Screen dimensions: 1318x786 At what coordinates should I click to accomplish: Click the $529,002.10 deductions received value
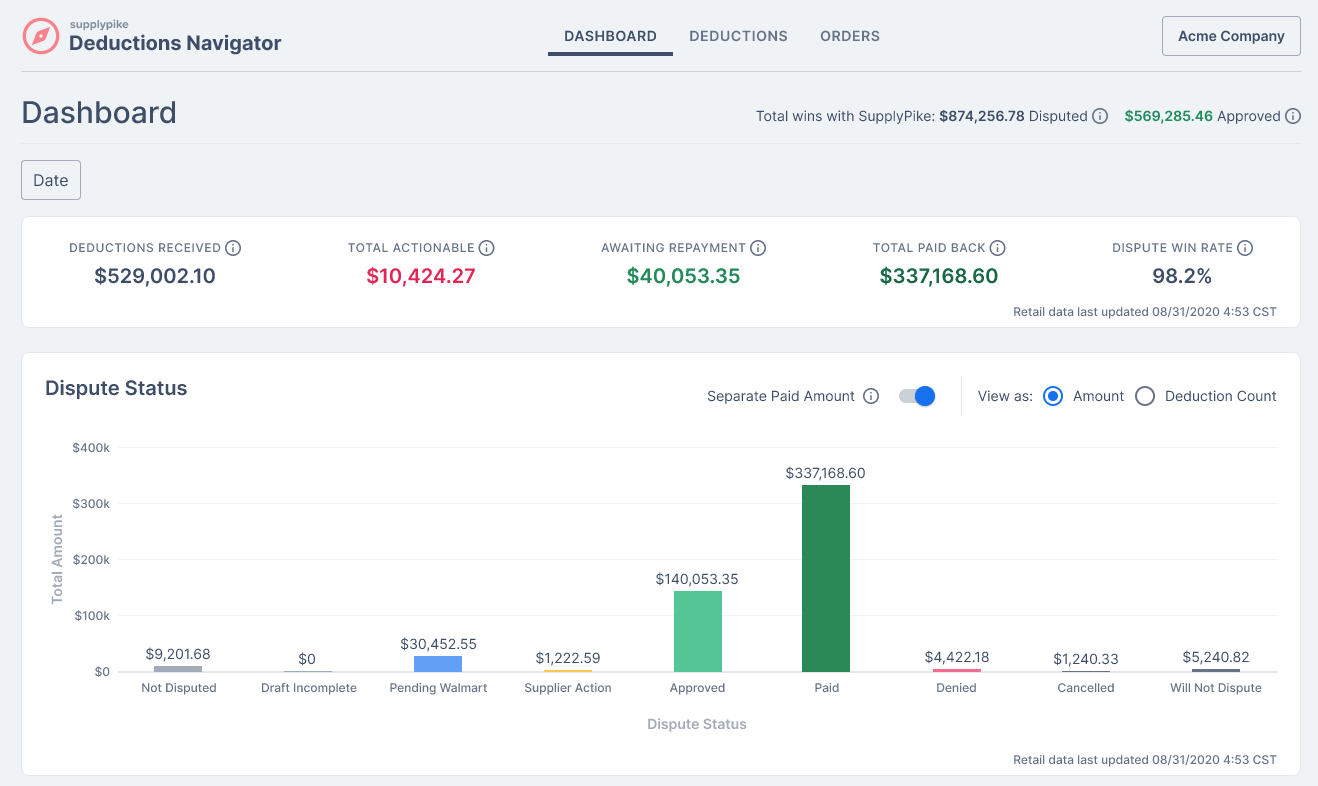pyautogui.click(x=155, y=276)
